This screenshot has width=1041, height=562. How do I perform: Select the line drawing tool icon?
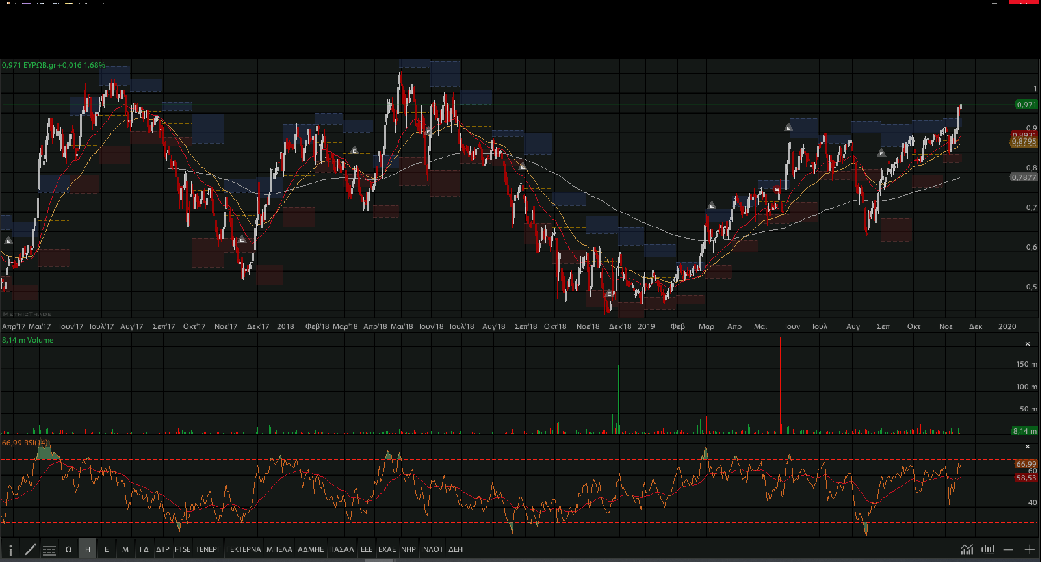coord(30,549)
